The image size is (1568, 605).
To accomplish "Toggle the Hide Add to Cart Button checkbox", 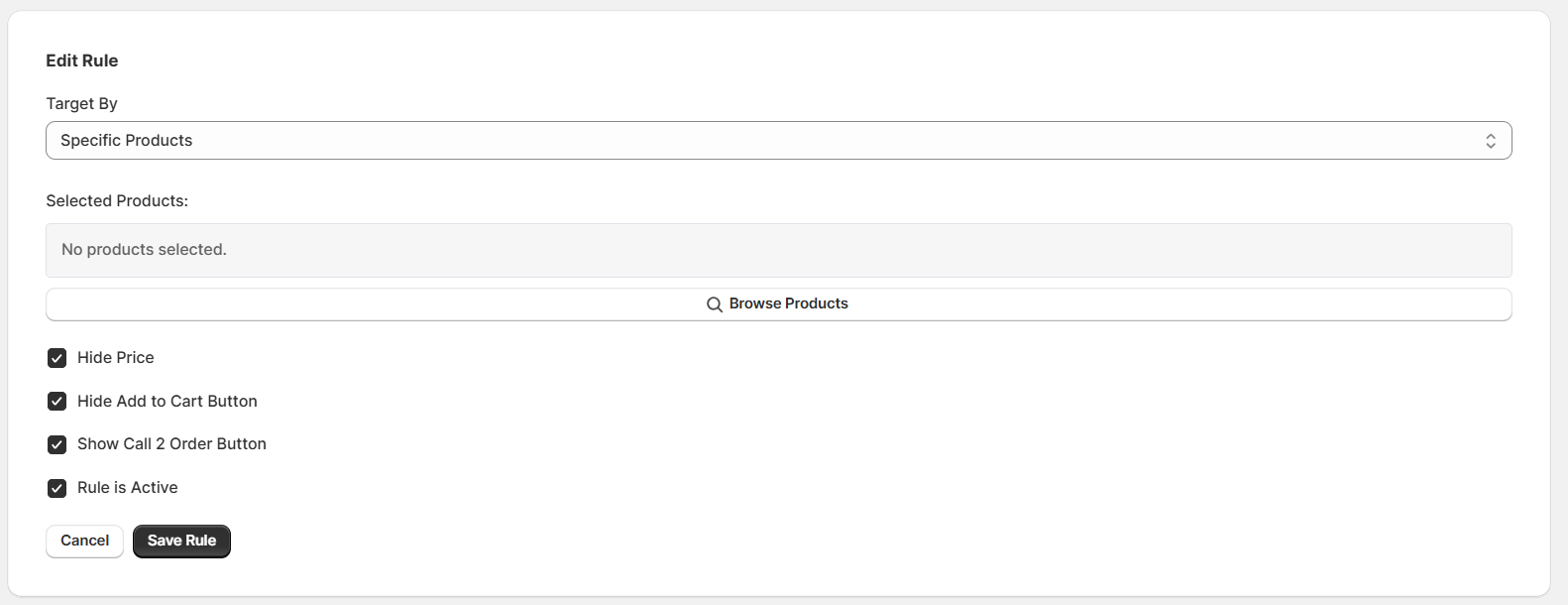I will [x=57, y=402].
